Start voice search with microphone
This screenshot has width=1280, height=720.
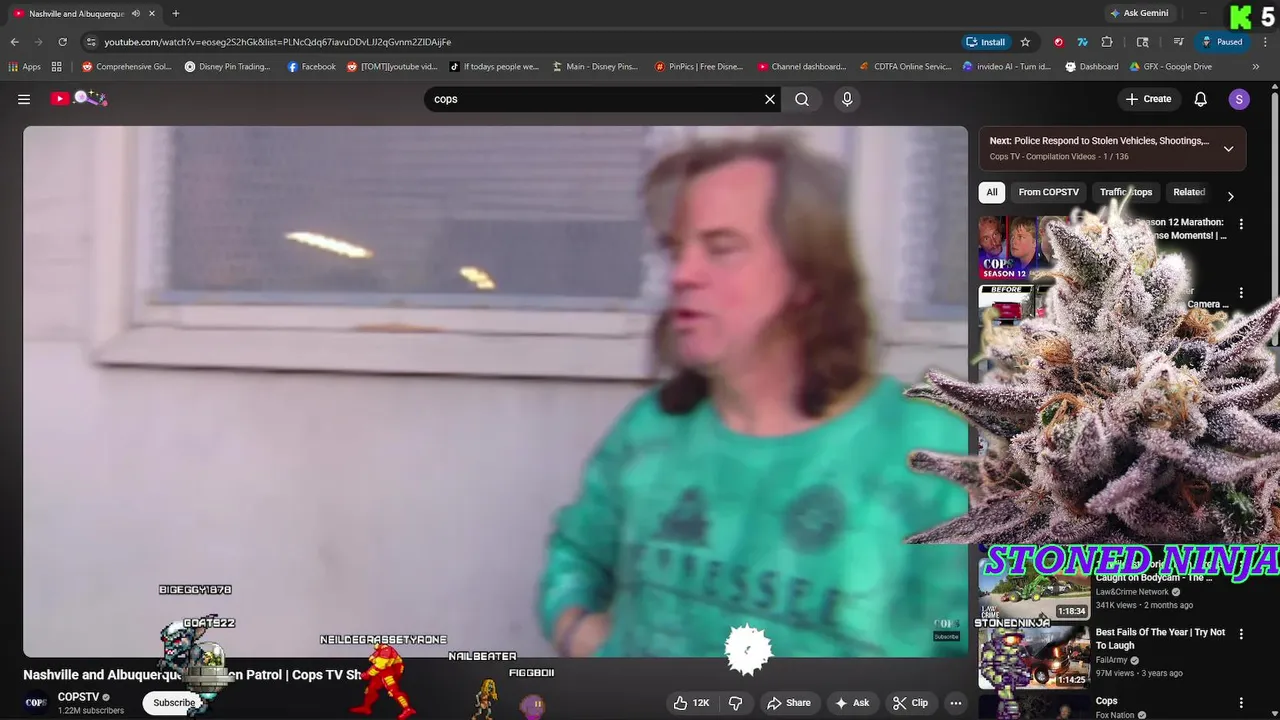tap(847, 99)
